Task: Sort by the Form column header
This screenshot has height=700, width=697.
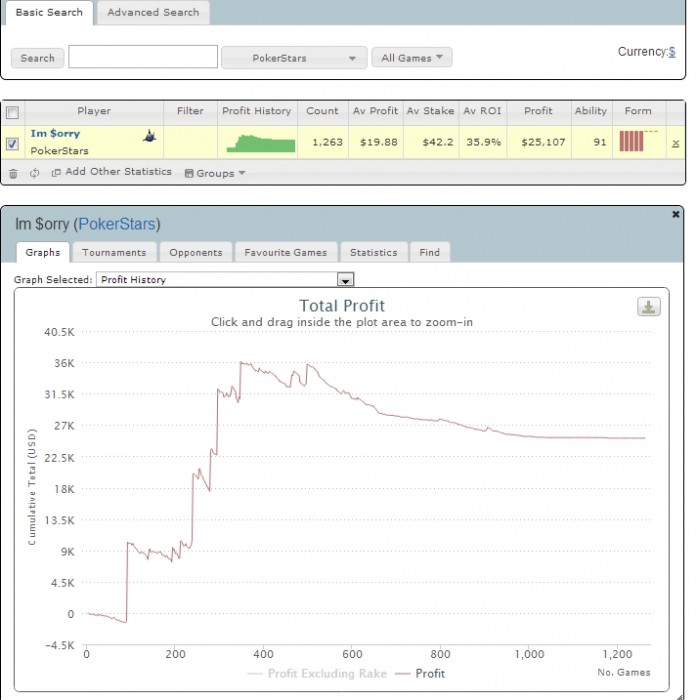Action: (638, 111)
